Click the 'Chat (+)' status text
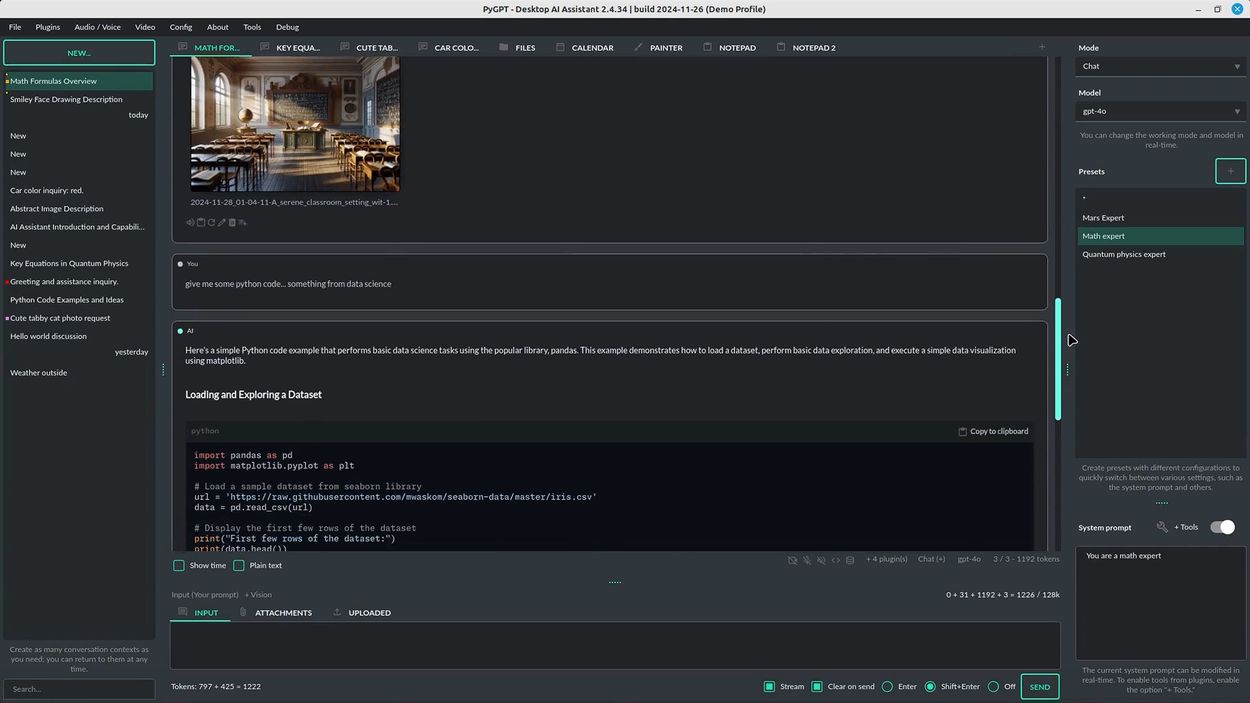 [932, 560]
